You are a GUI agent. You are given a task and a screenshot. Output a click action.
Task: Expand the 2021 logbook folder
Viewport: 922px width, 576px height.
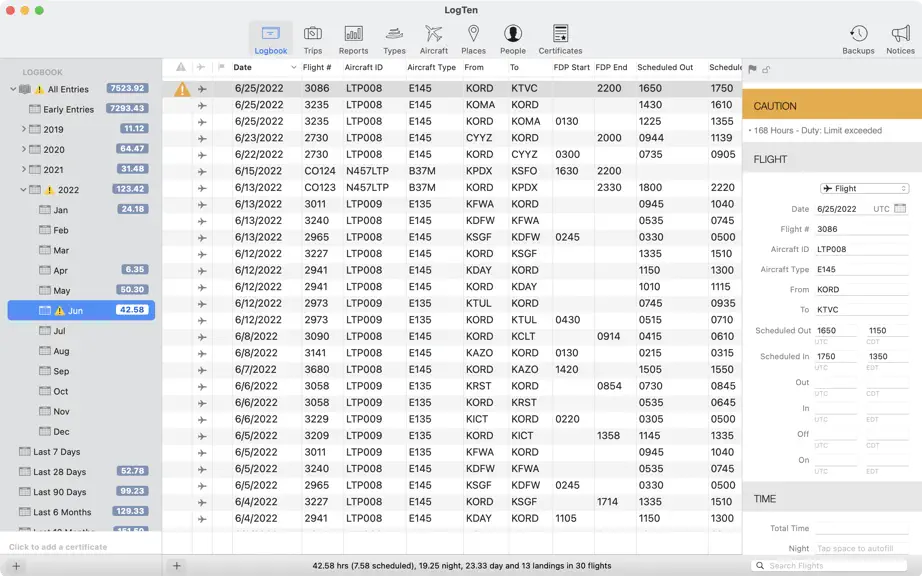point(24,169)
